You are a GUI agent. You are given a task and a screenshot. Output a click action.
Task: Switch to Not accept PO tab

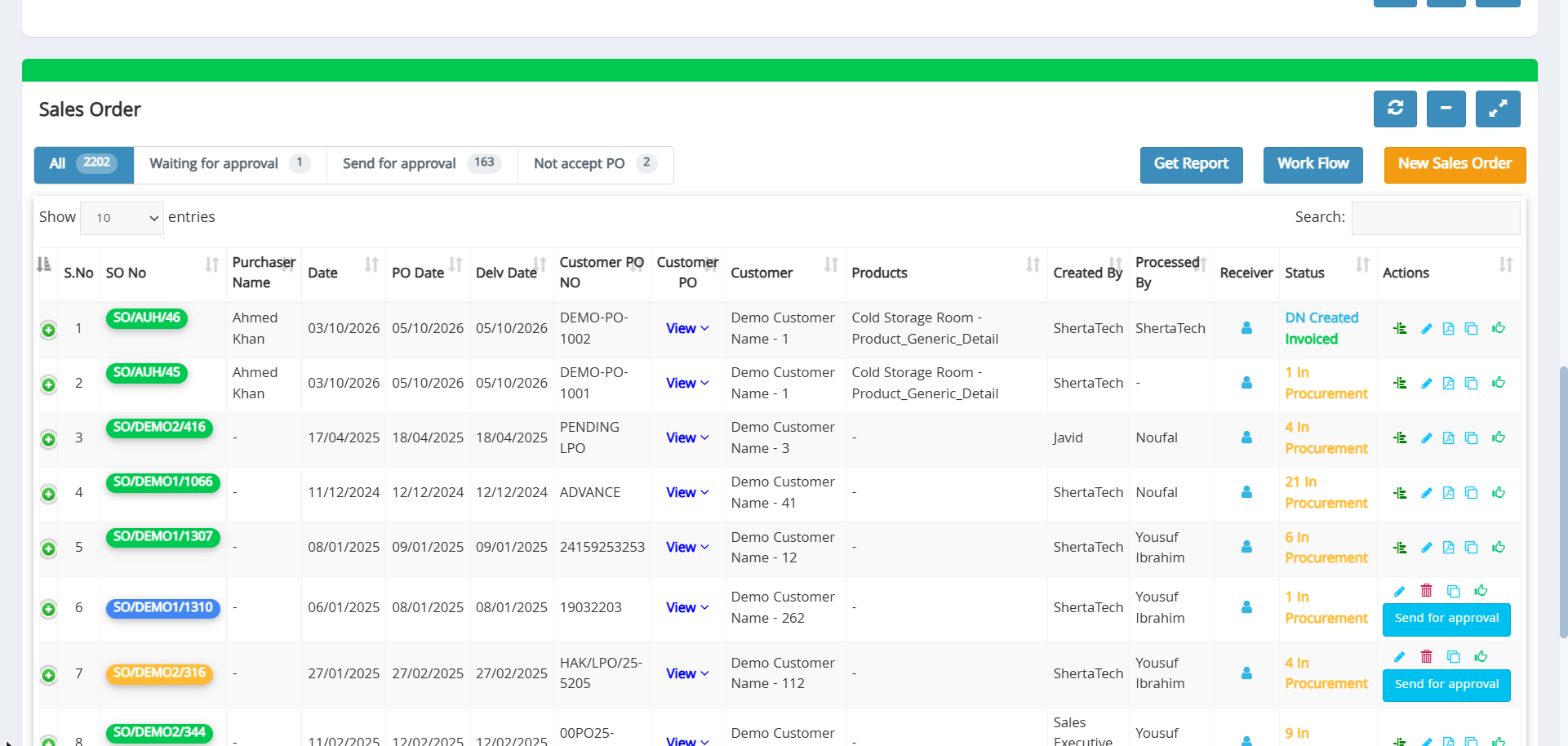tap(595, 165)
